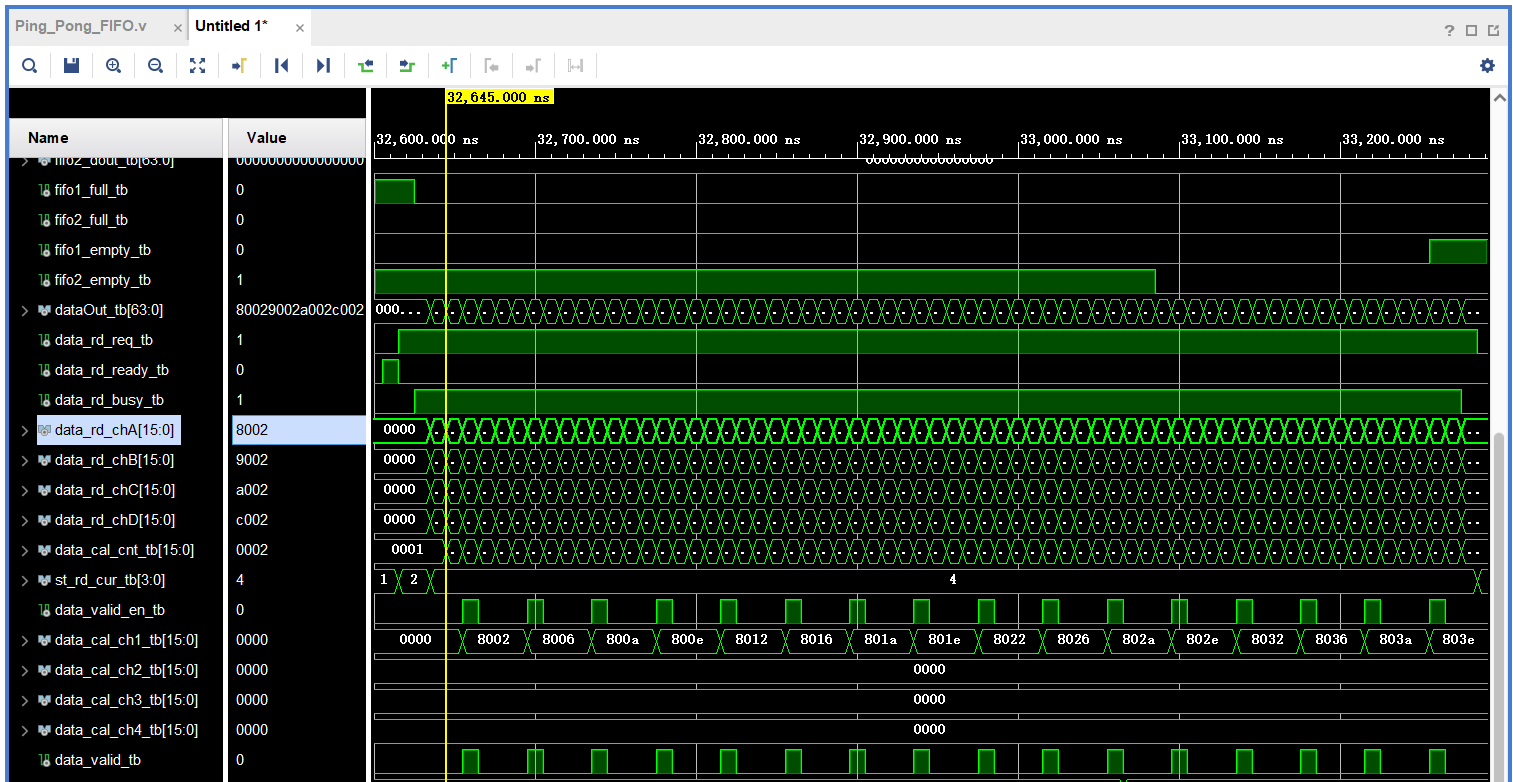Click the scroll up arrow
1513x782 pixels.
click(1498, 98)
